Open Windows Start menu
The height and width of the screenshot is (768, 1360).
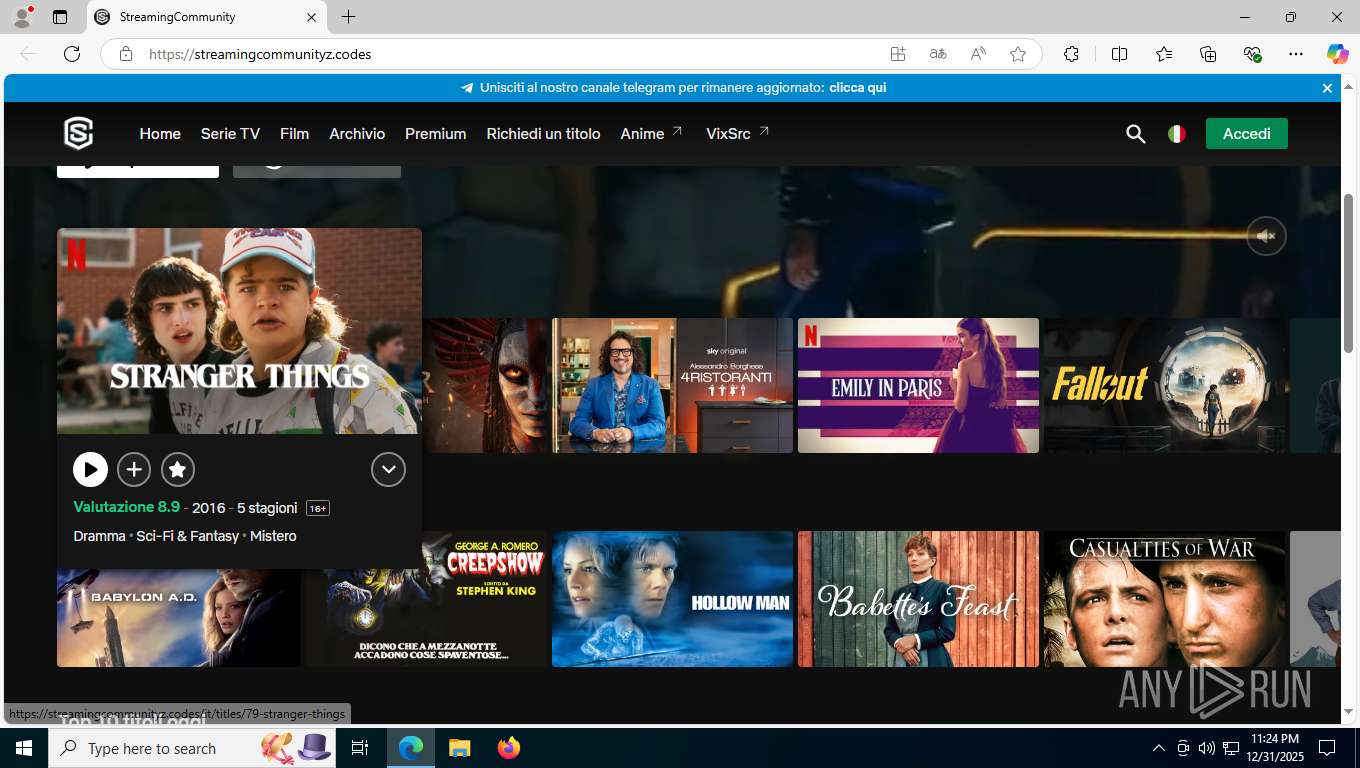click(23, 748)
